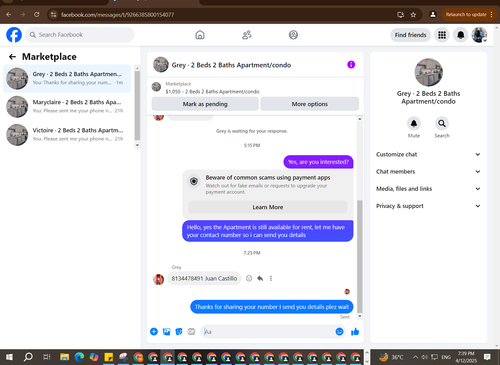Click Learn More on scam warning
Viewport: 500px width, 365px height.
268,207
